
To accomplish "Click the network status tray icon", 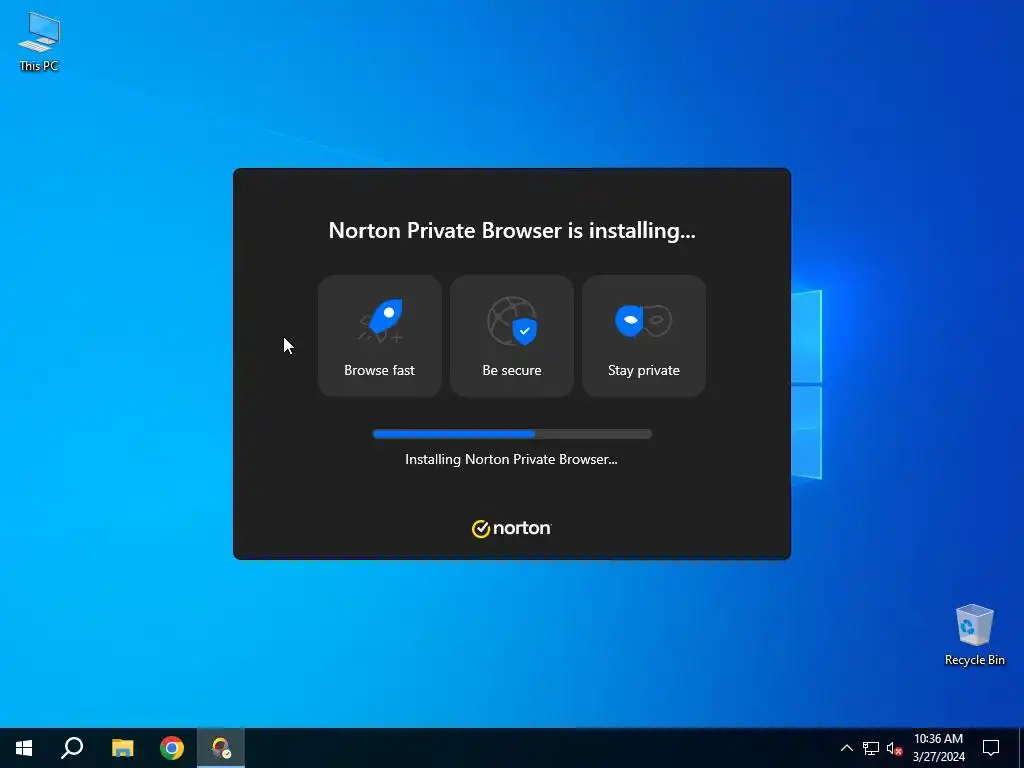I will [x=871, y=748].
